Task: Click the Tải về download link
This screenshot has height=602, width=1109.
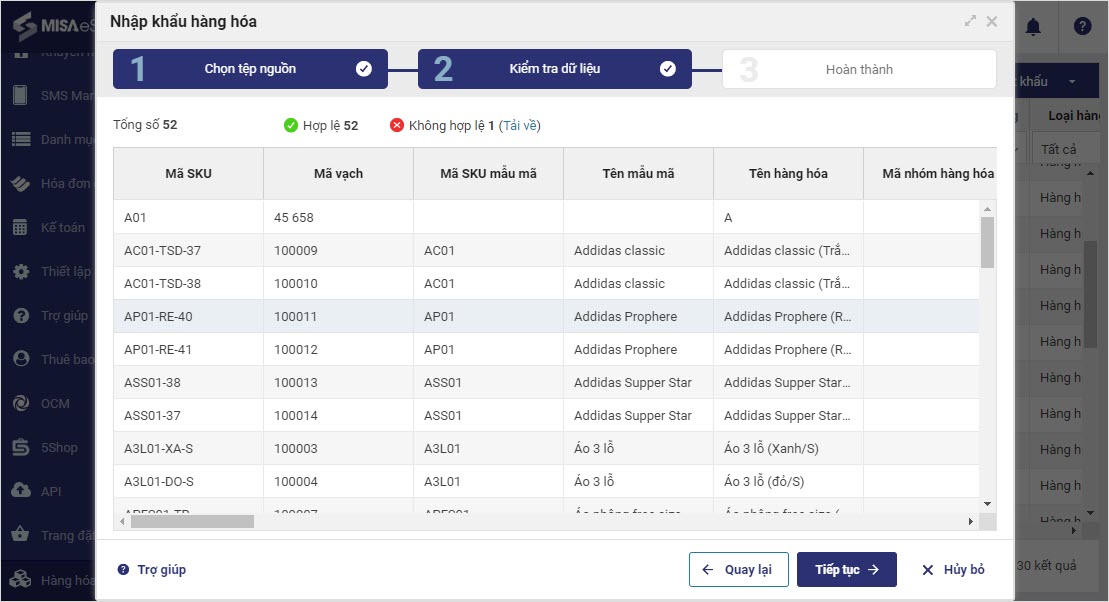Action: pos(520,126)
